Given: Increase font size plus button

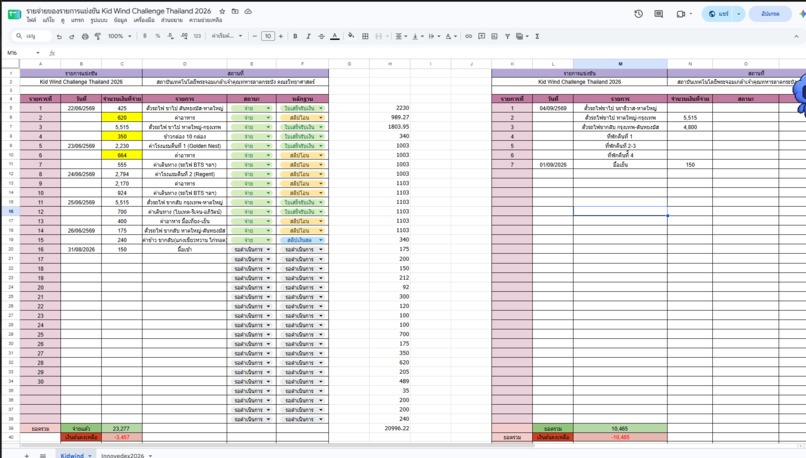Looking at the screenshot, I should [x=281, y=36].
